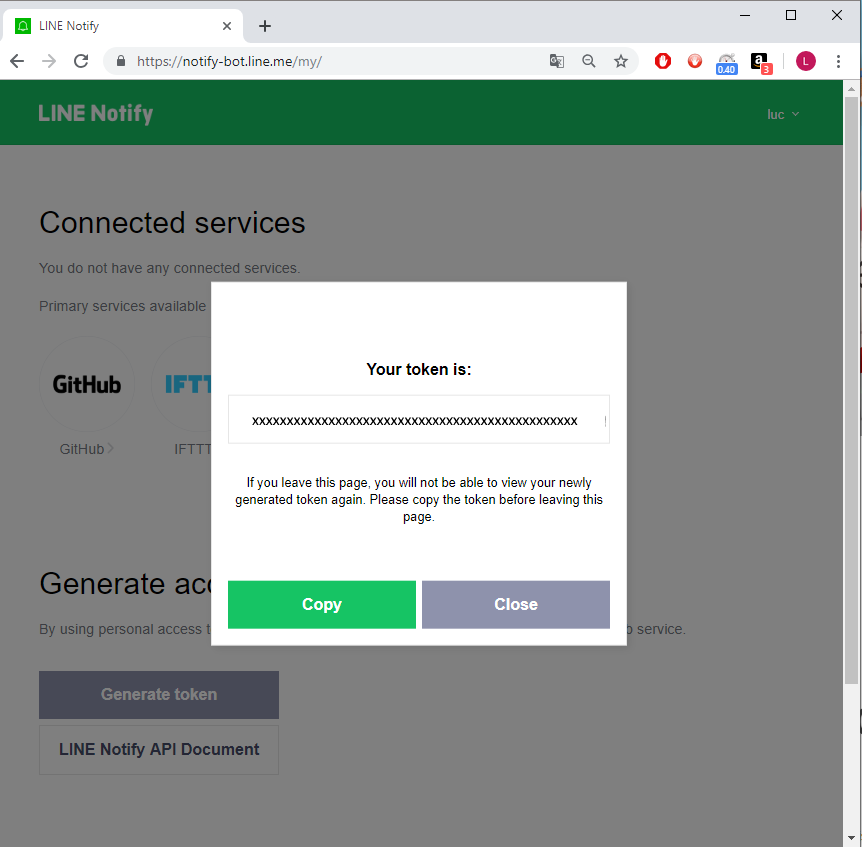Open the Vivaldi-style red shield extension

pos(695,61)
